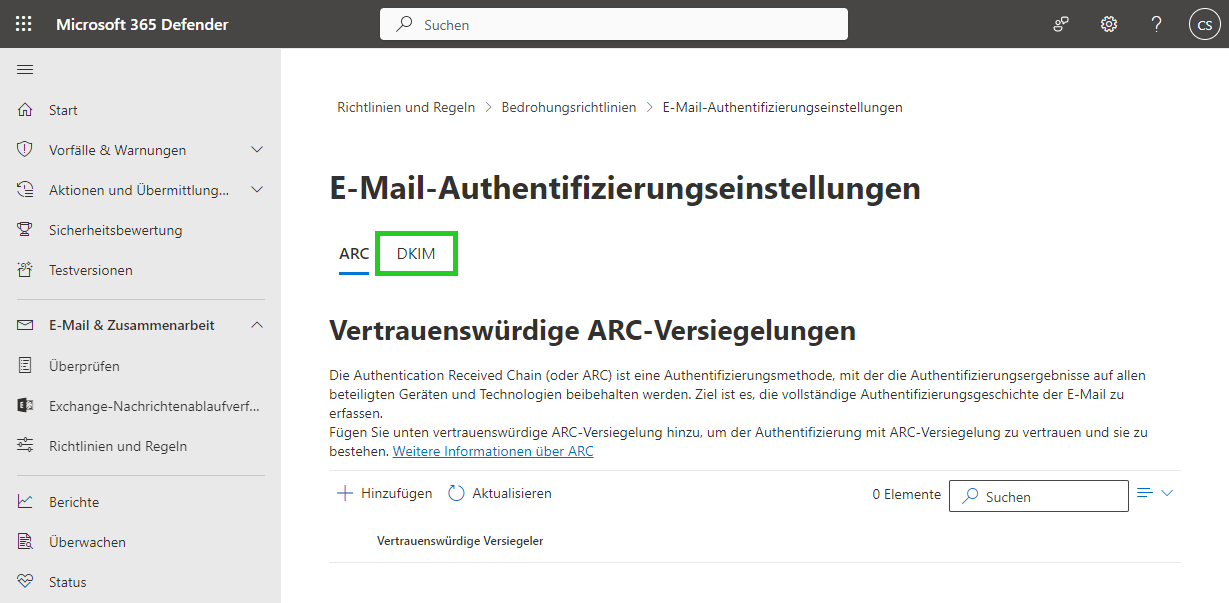Click the Start home icon
Image resolution: width=1229 pixels, height=603 pixels.
point(25,110)
